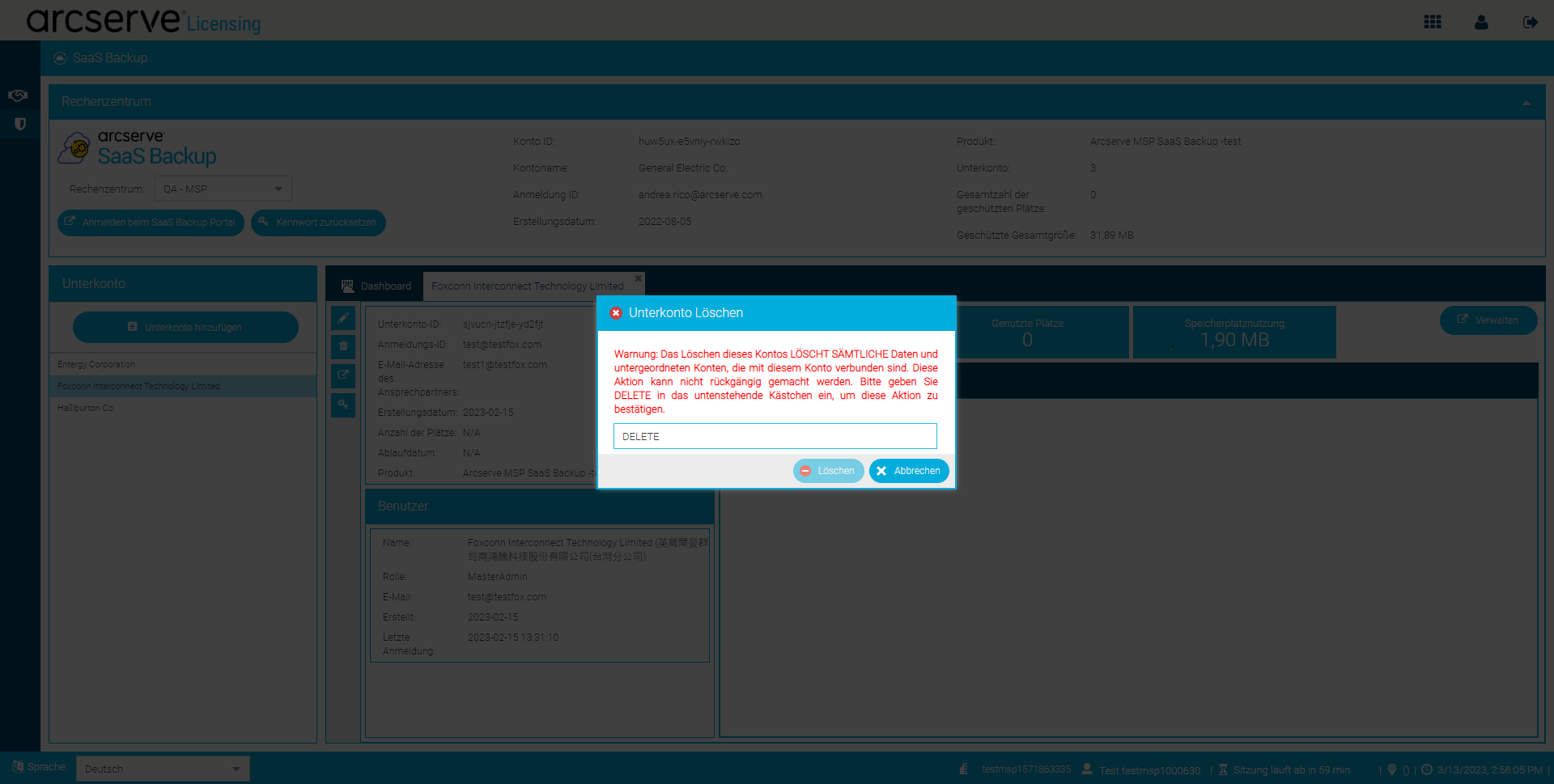This screenshot has width=1554, height=784.
Task: Click the MasterAdmin role value
Action: coord(497,577)
